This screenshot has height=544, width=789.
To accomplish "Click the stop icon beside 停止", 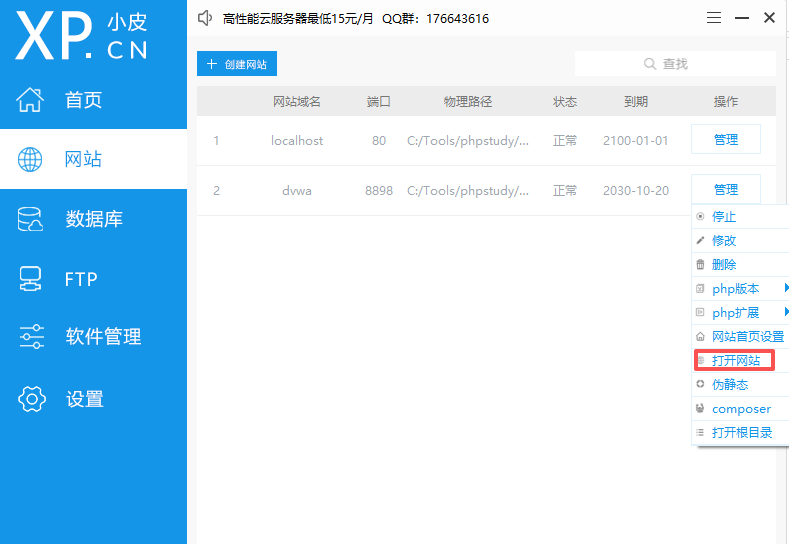I will [700, 216].
